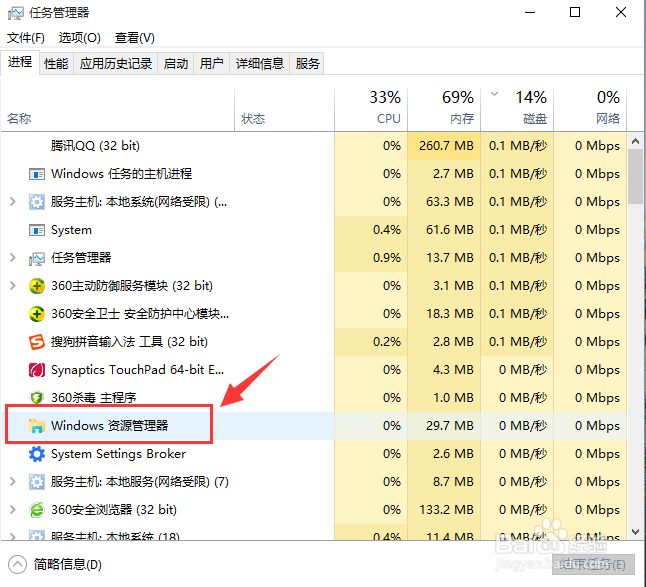Viewport: 646px width, 587px height.
Task: Expand the 360主动防御服务模块 process group
Action: 13,286
